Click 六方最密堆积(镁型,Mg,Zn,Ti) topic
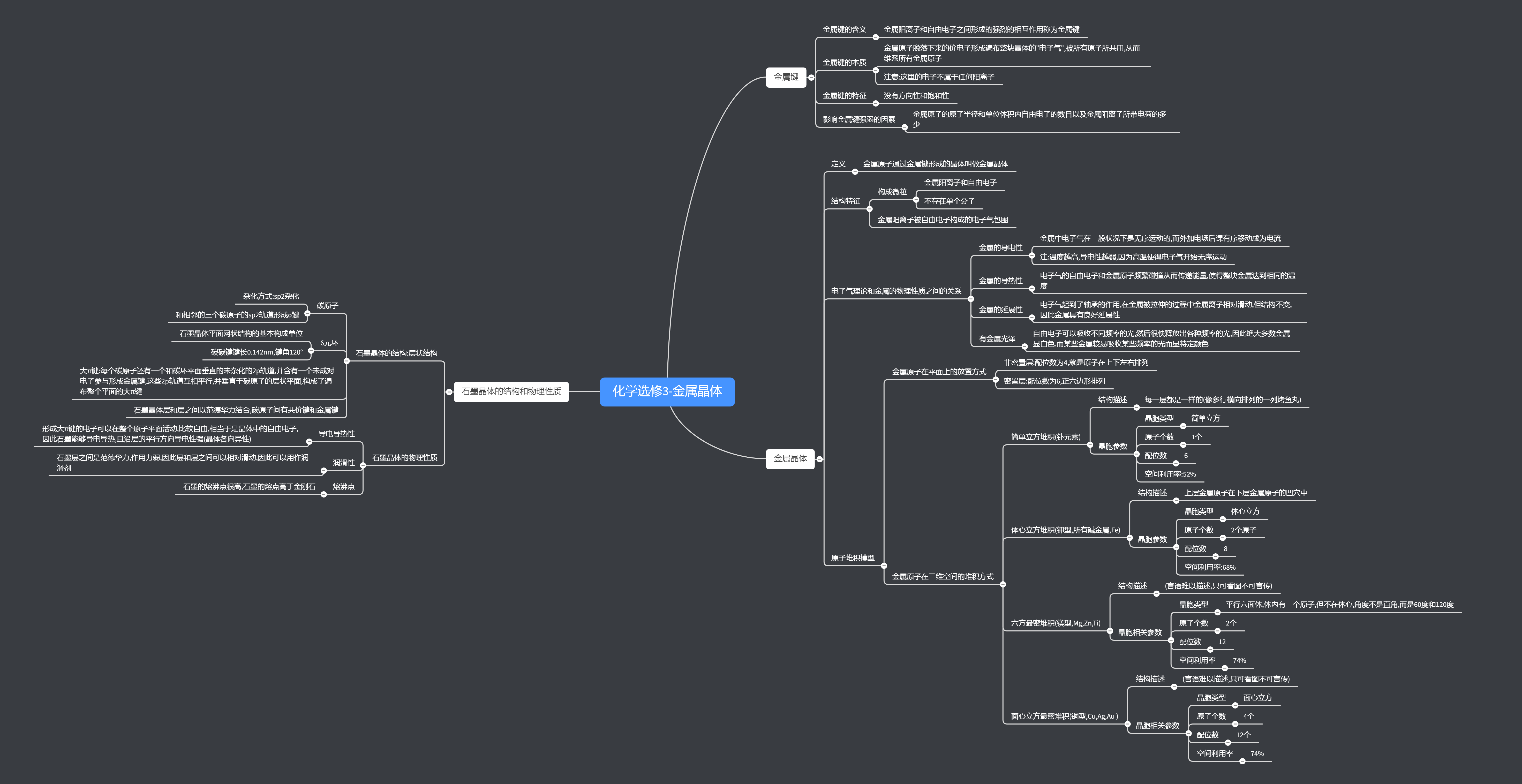Screen dimensions: 1522x784 (x=1055, y=623)
